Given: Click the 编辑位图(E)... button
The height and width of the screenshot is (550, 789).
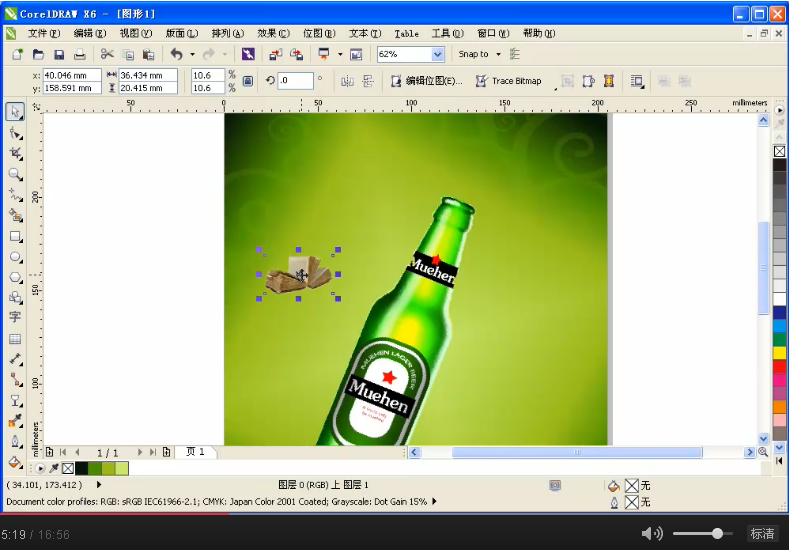Looking at the screenshot, I should [427, 81].
